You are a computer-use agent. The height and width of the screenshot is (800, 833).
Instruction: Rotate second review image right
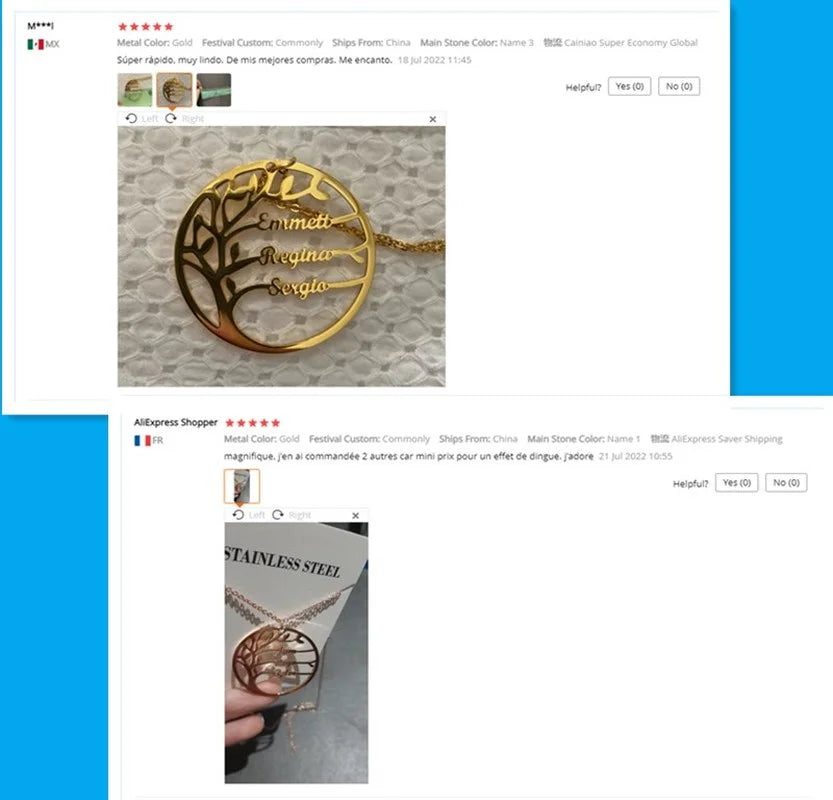(x=292, y=515)
